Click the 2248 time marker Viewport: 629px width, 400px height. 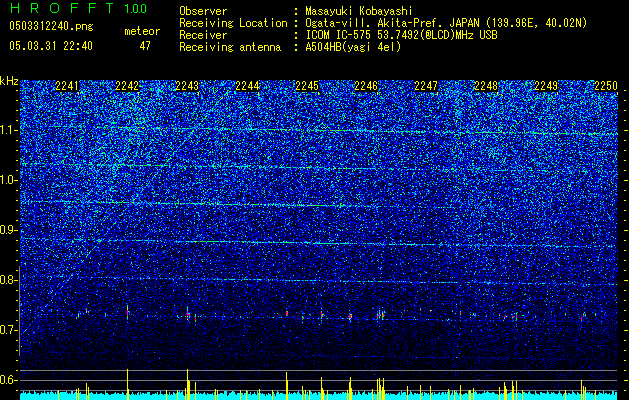[486, 86]
